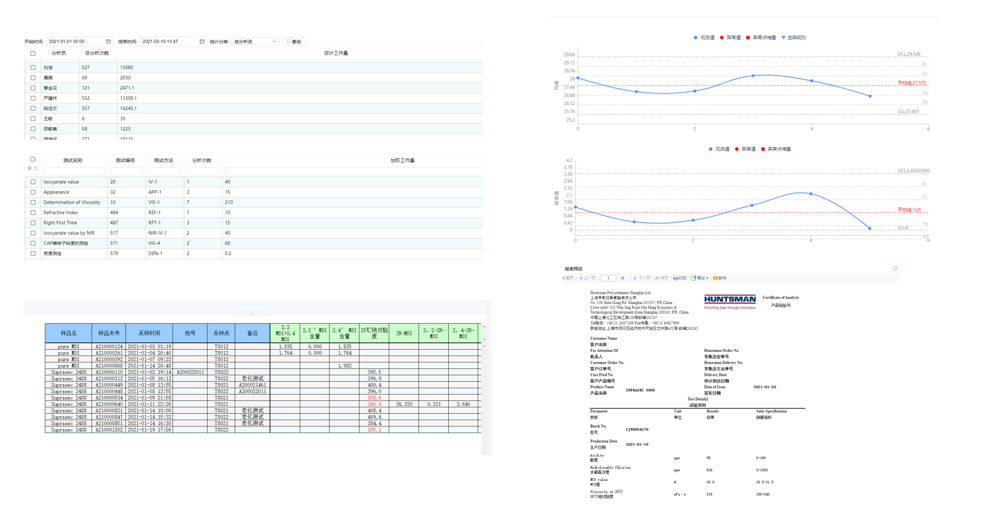Viewport: 1004px width, 530px height.
Task: Click the print icon in report toolbar
Action: pyautogui.click(x=679, y=278)
